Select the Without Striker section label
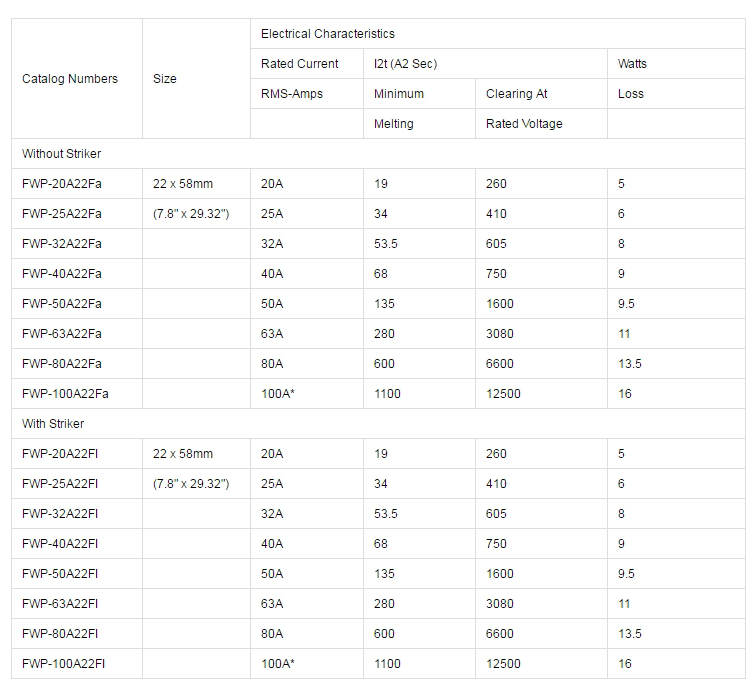The image size is (750, 700). (62, 154)
